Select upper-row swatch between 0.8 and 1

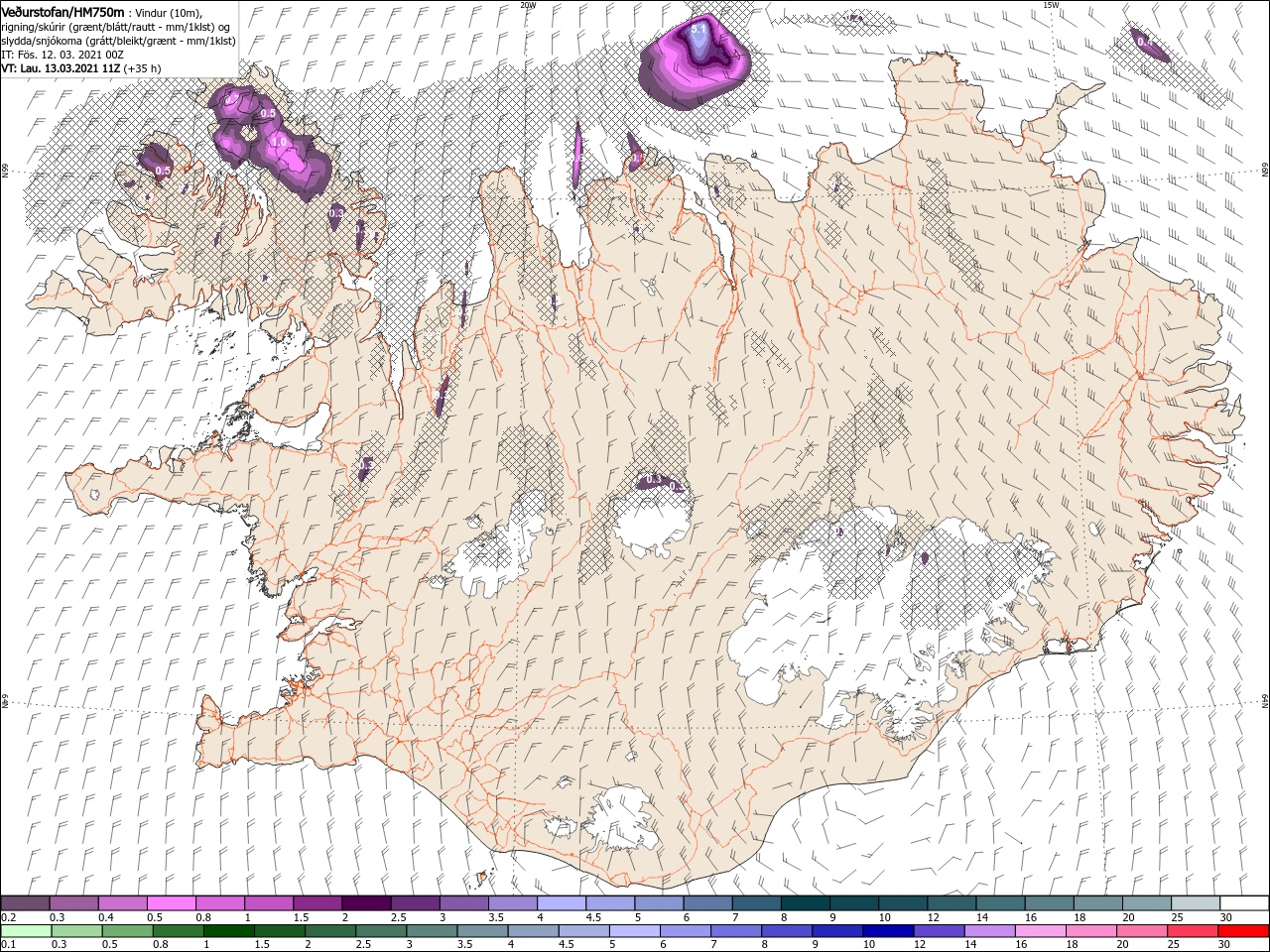coord(220,903)
